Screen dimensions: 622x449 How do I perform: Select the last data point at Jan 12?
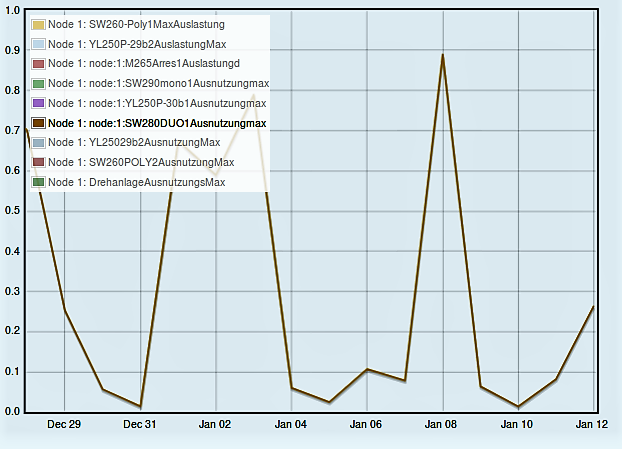(593, 306)
